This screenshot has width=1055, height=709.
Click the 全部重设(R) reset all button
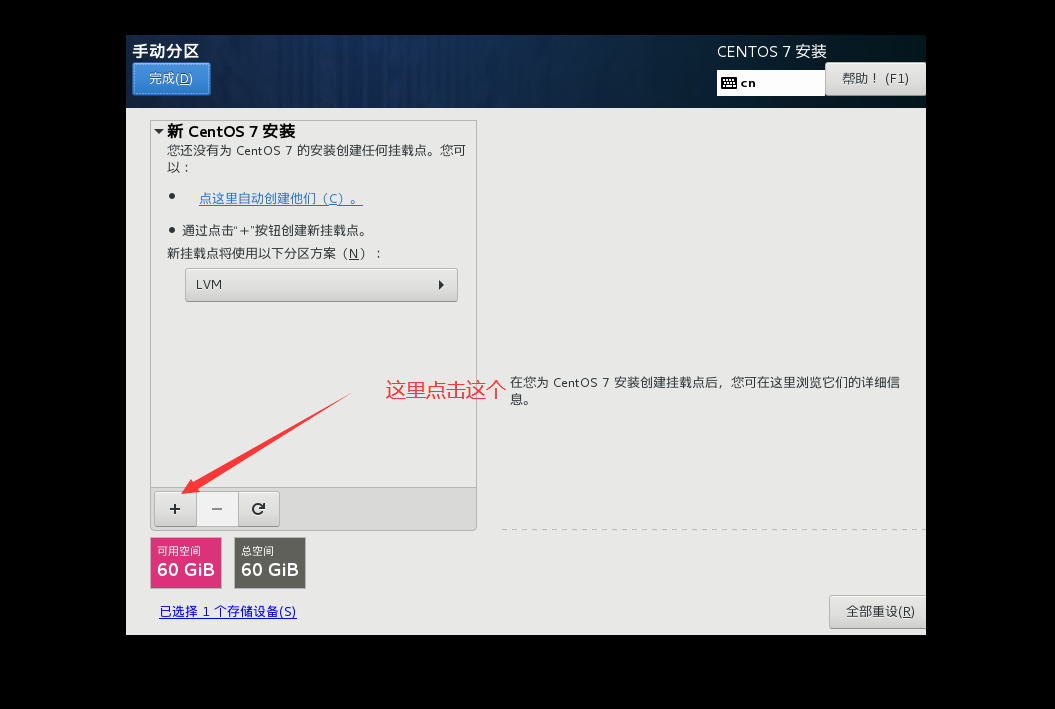[x=878, y=611]
